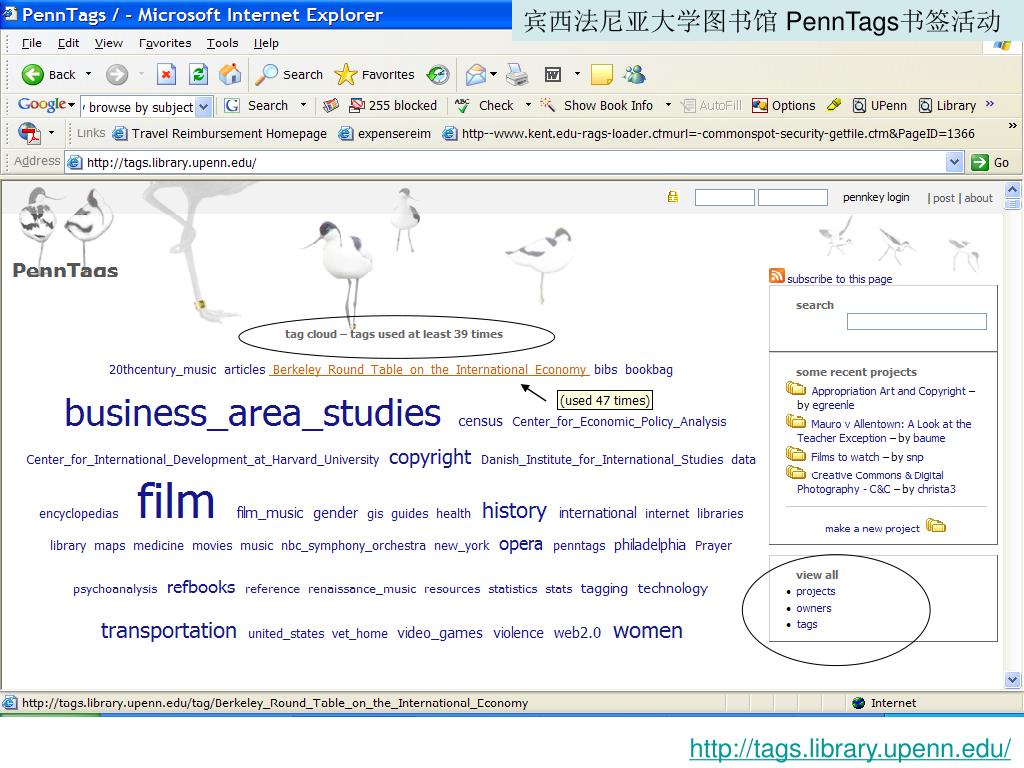The image size is (1024, 768).
Task: Open the UPenn toolbar shortcut
Action: coord(880,105)
